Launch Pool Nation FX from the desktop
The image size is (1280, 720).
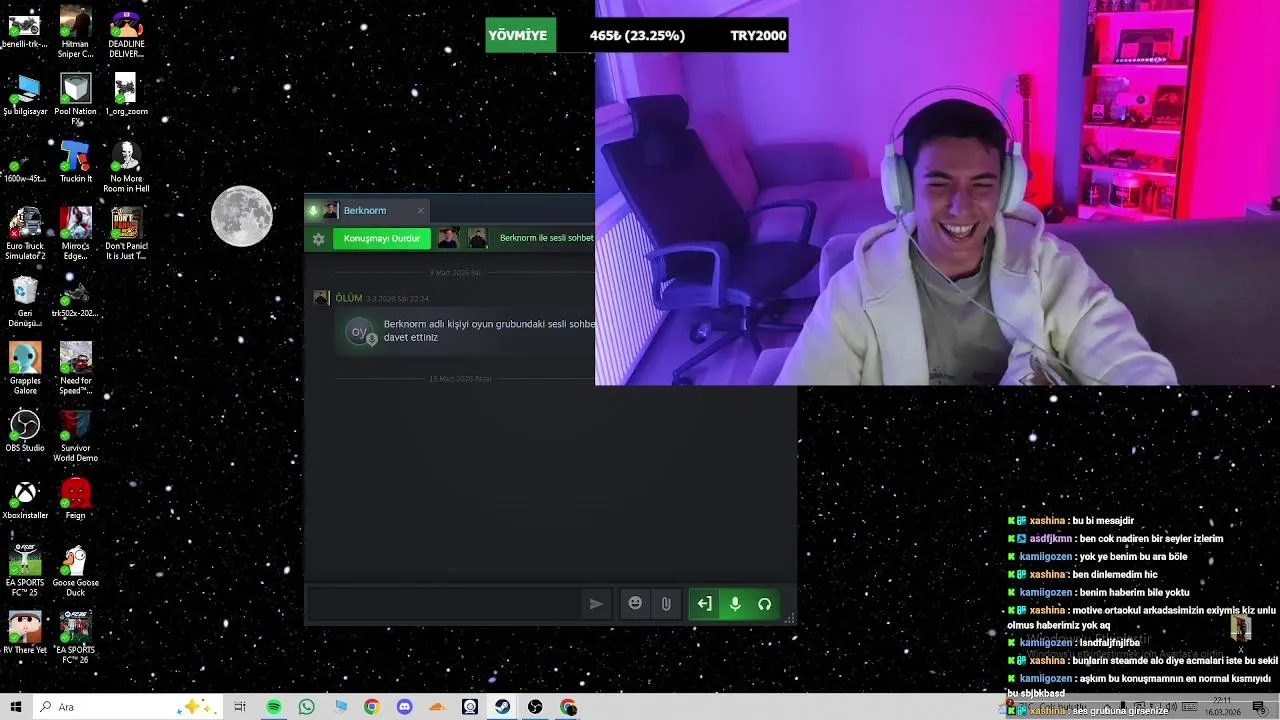[75, 99]
